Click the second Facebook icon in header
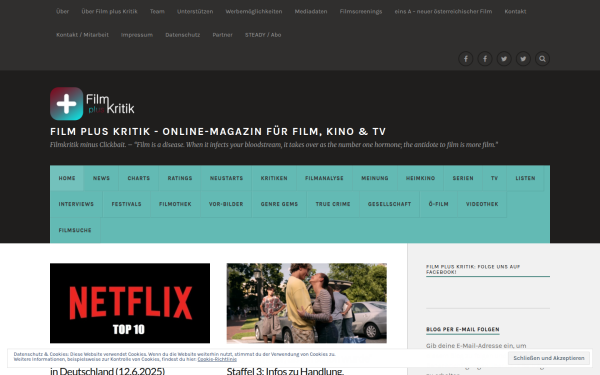This screenshot has height=375, width=600. (x=485, y=59)
